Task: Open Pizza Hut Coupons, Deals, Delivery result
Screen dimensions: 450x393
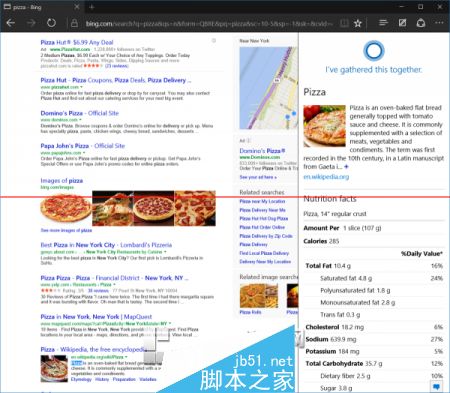Action: (x=116, y=80)
